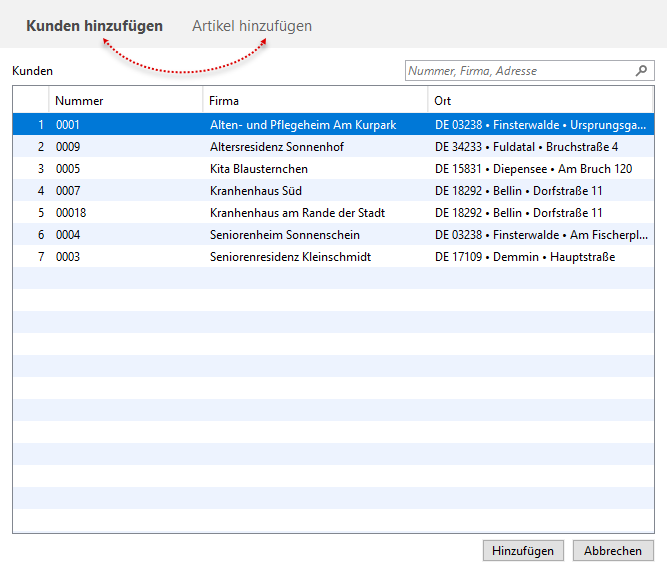The image size is (667, 573).
Task: Click customer number 00018 cell
Action: (x=71, y=213)
